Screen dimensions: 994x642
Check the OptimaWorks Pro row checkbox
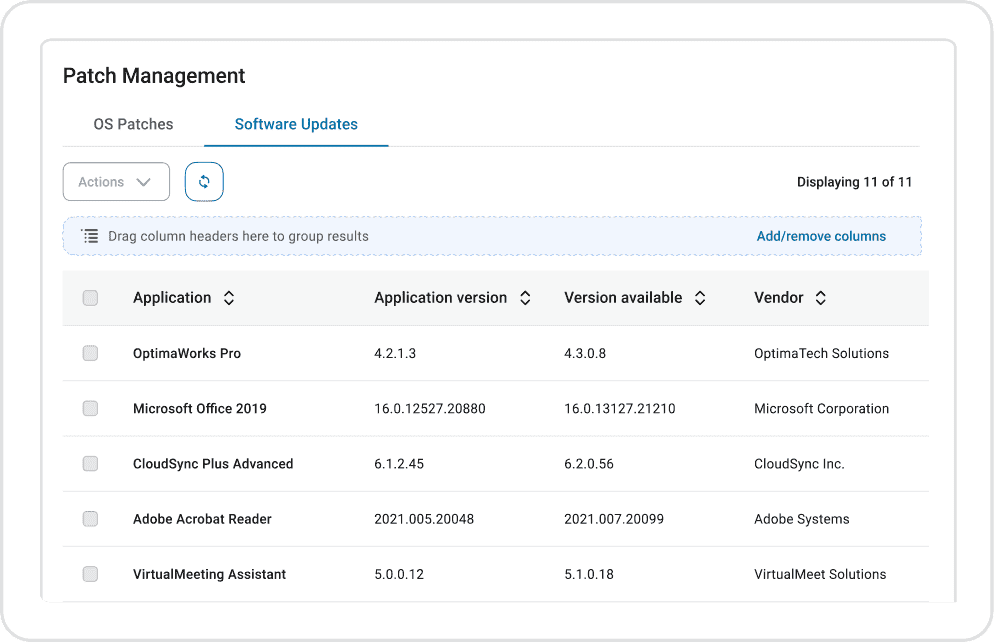[x=90, y=353]
